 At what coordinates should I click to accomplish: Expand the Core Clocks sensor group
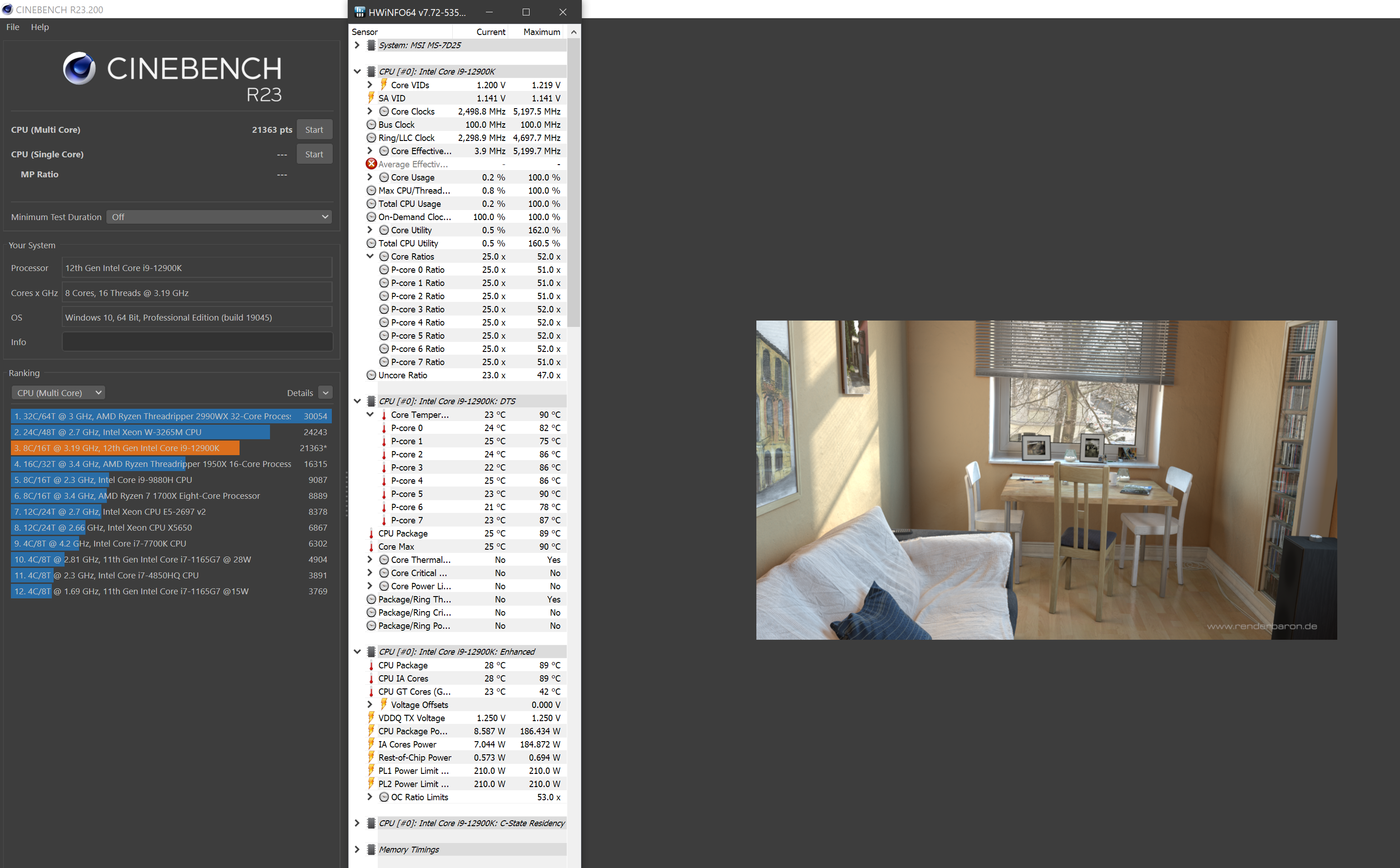tap(370, 111)
